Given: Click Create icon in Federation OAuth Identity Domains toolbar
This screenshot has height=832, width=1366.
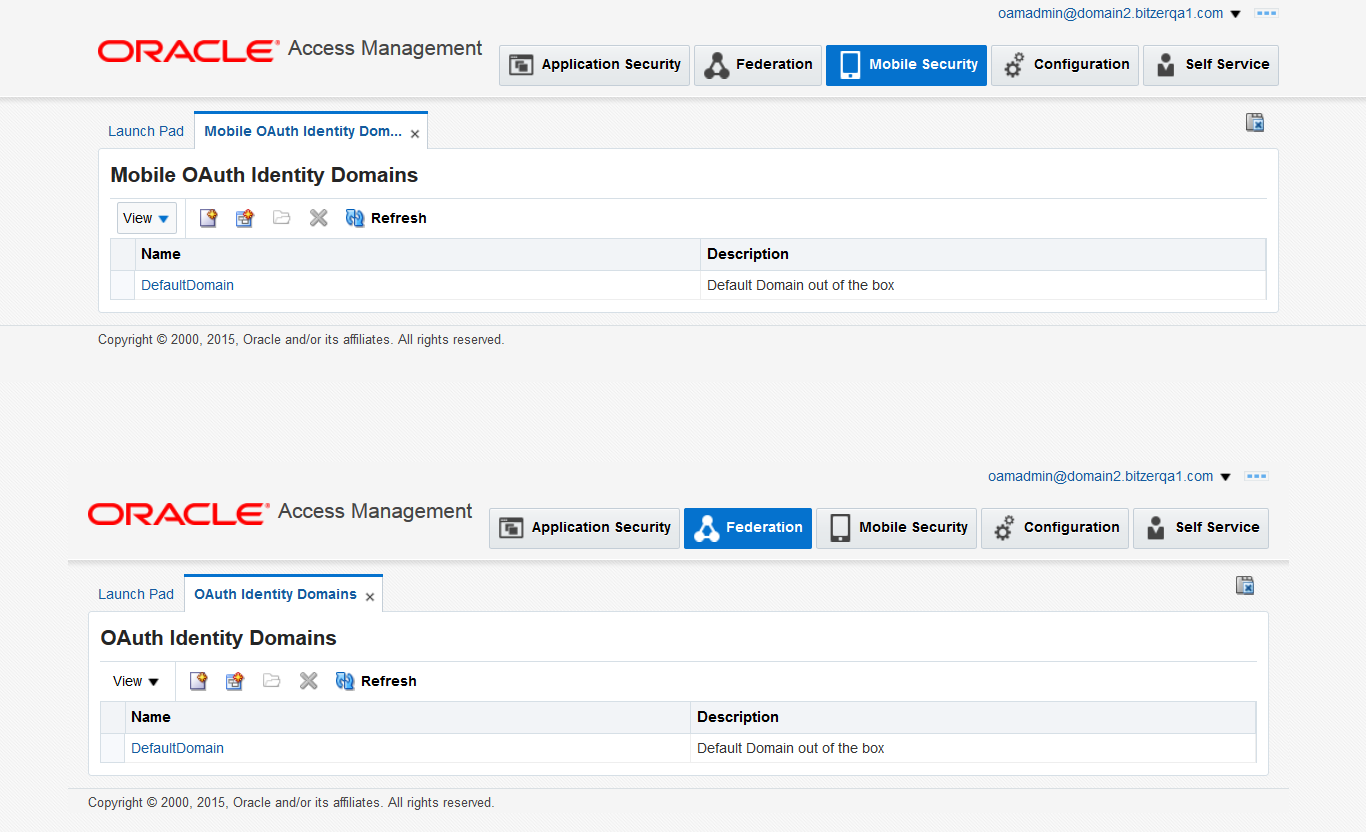Looking at the screenshot, I should click(198, 681).
